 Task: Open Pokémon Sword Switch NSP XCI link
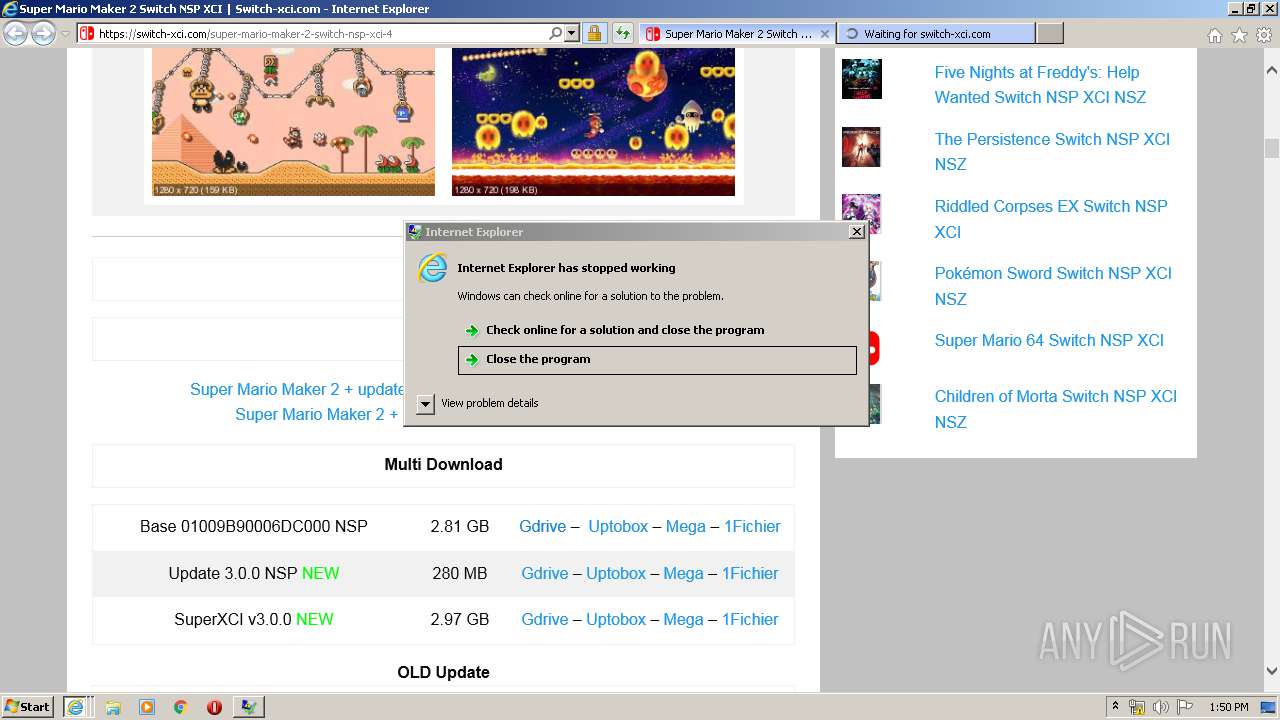click(x=1053, y=286)
